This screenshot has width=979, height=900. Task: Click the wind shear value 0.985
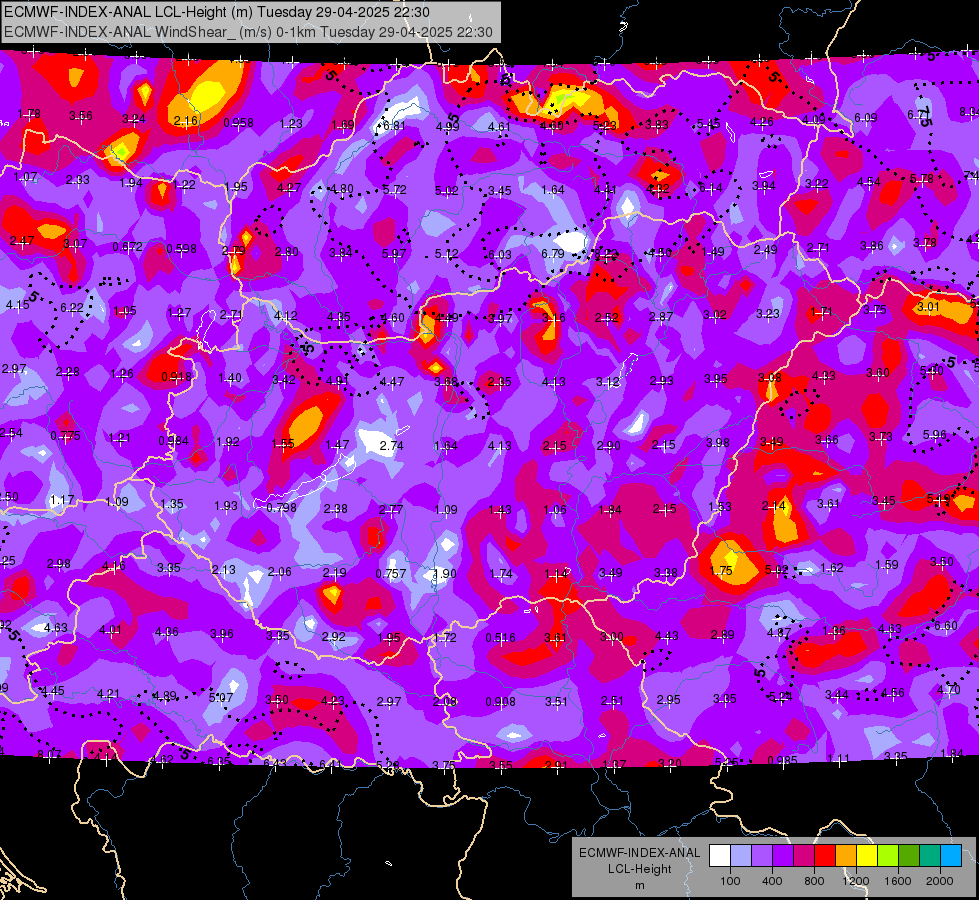click(782, 760)
